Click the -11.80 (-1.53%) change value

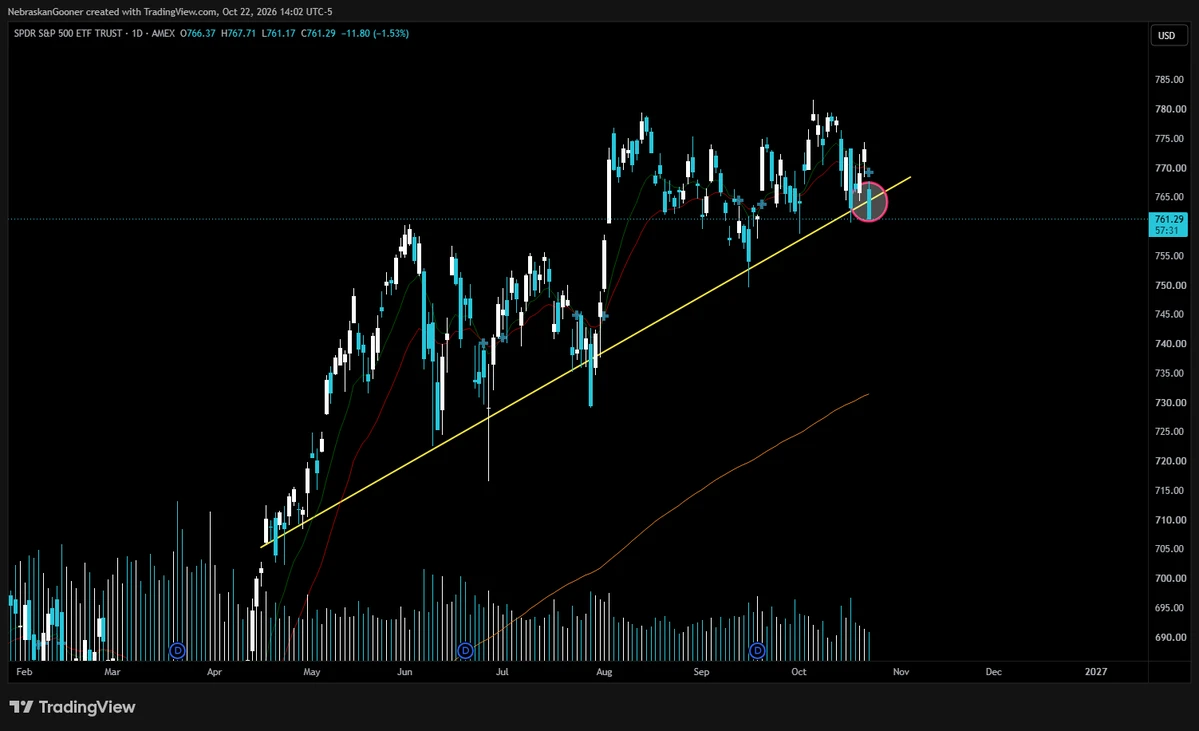click(375, 34)
